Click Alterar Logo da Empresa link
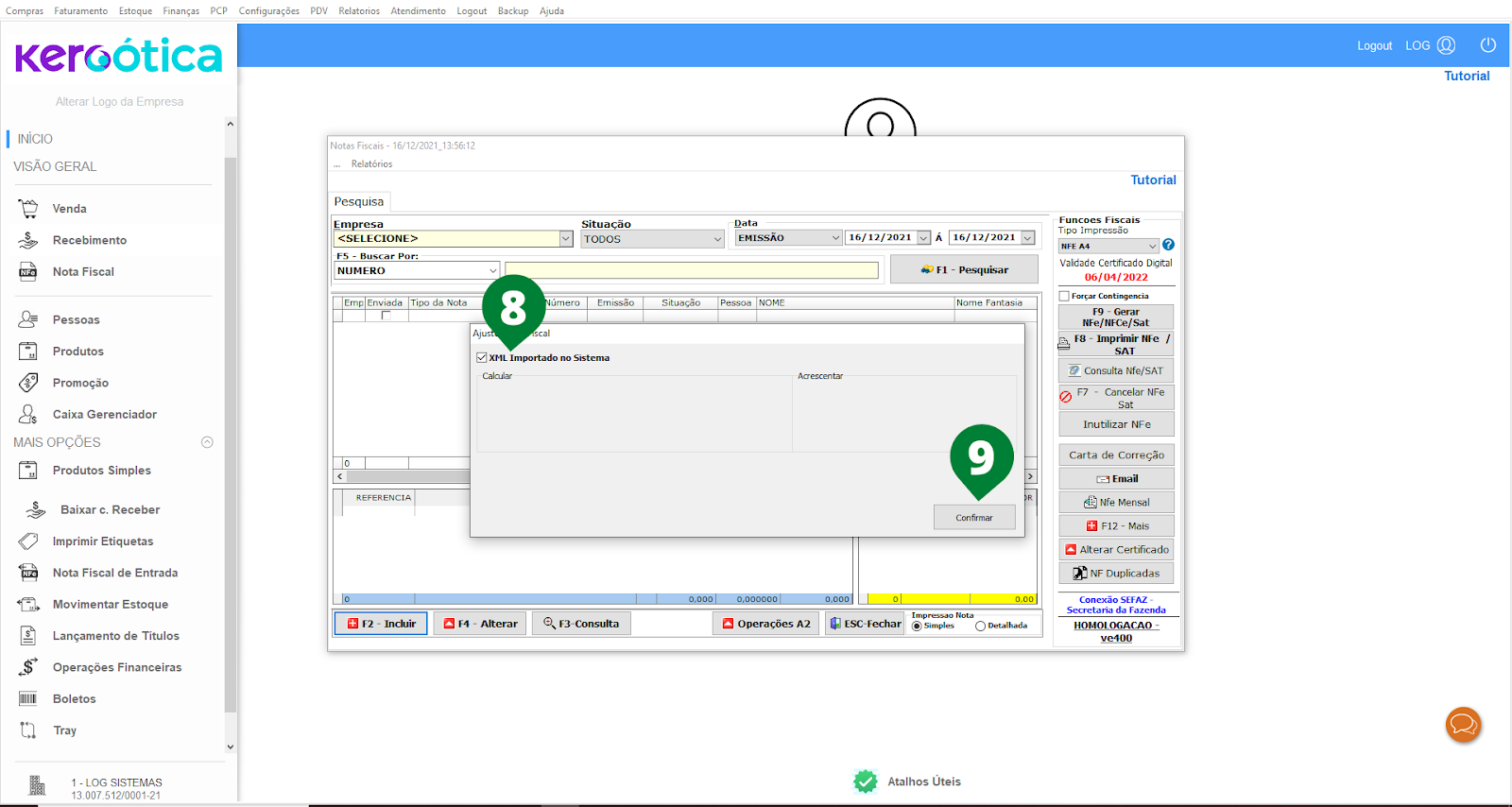Screen dimensions: 1512x807 (x=119, y=102)
